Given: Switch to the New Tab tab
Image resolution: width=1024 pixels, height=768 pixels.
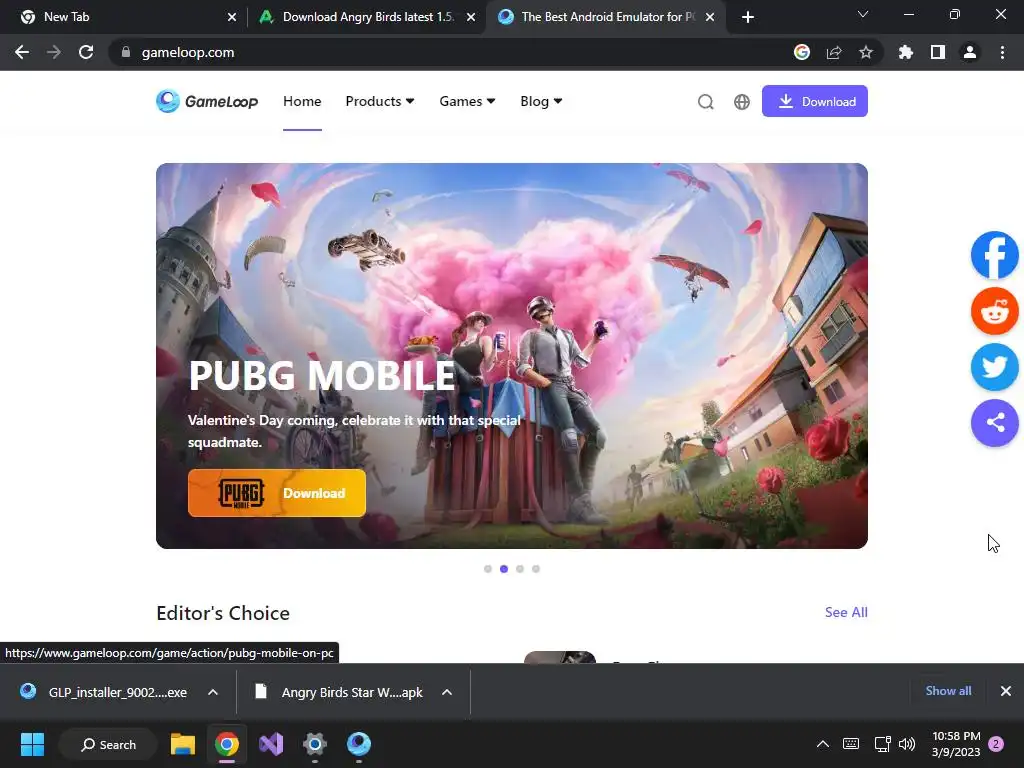Looking at the screenshot, I should (124, 17).
